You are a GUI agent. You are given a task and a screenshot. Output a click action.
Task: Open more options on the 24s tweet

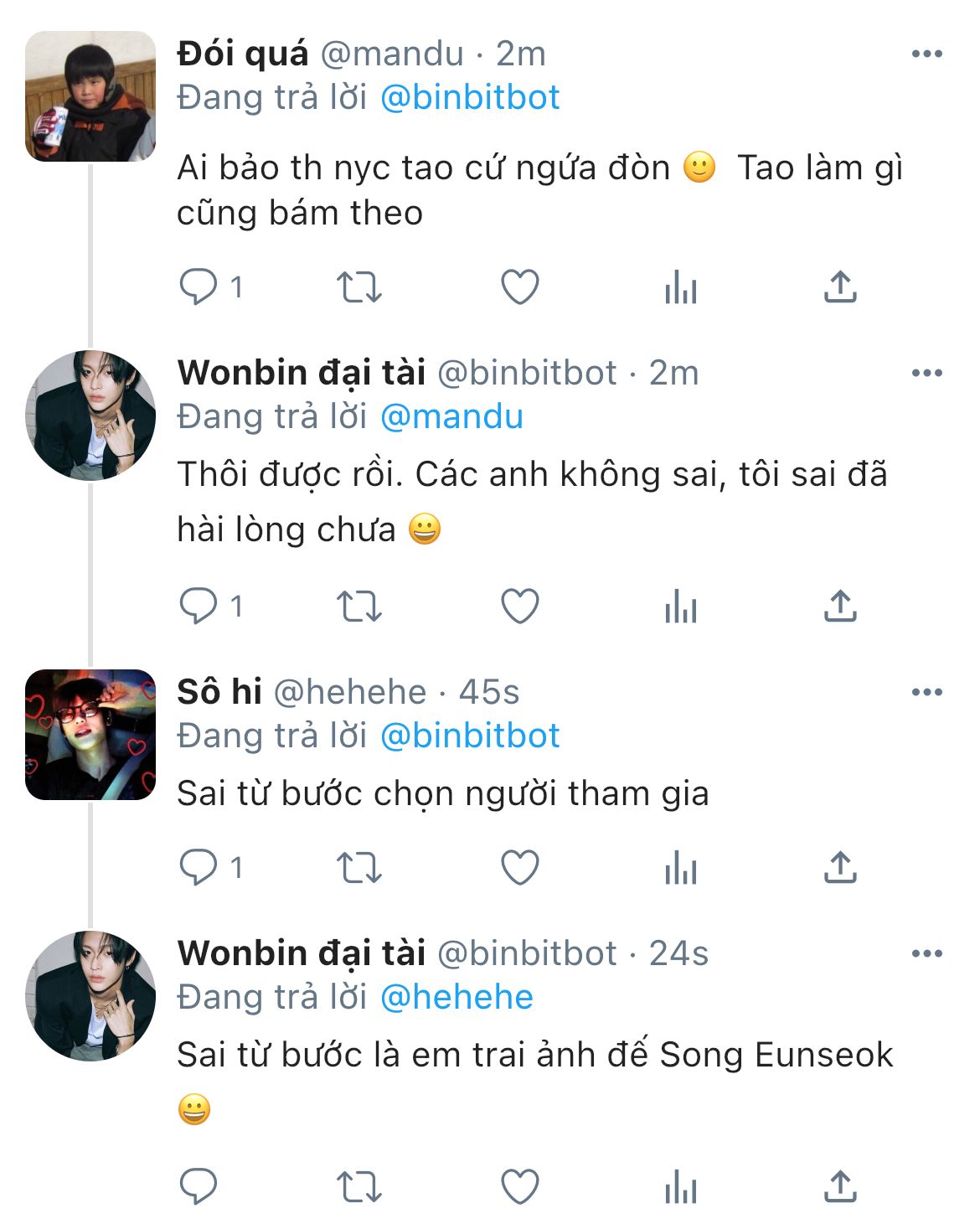(926, 954)
